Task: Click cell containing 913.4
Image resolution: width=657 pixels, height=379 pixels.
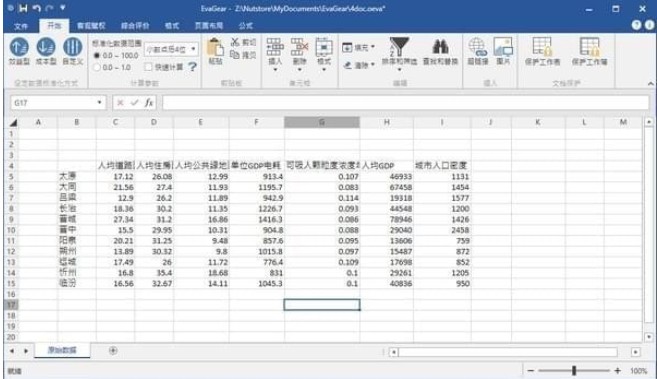Action: (x=257, y=176)
